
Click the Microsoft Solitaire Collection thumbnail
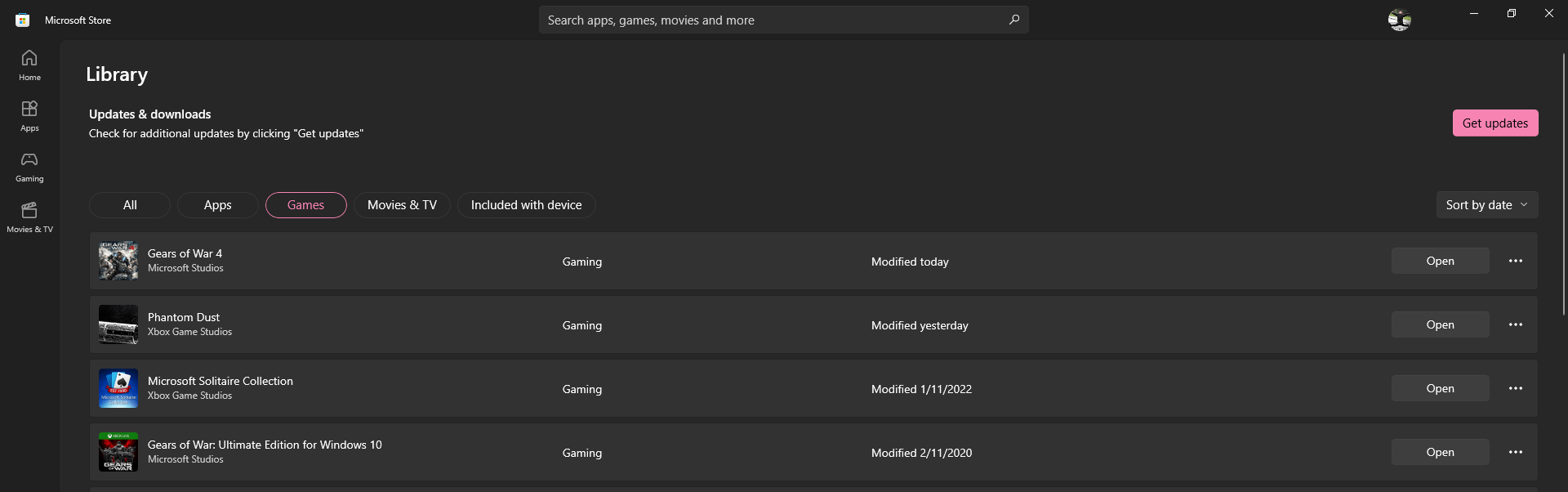tap(118, 388)
